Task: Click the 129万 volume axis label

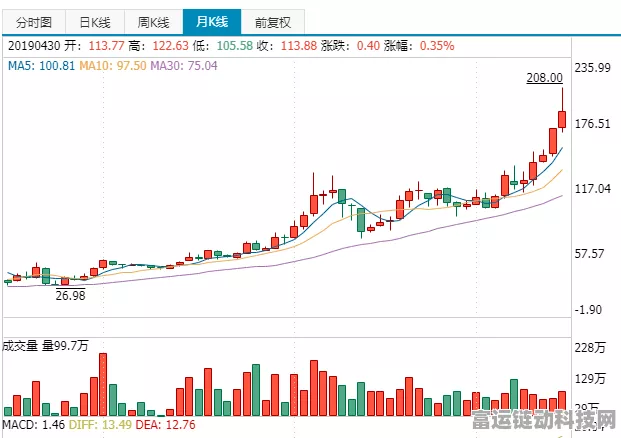Action: [x=590, y=379]
